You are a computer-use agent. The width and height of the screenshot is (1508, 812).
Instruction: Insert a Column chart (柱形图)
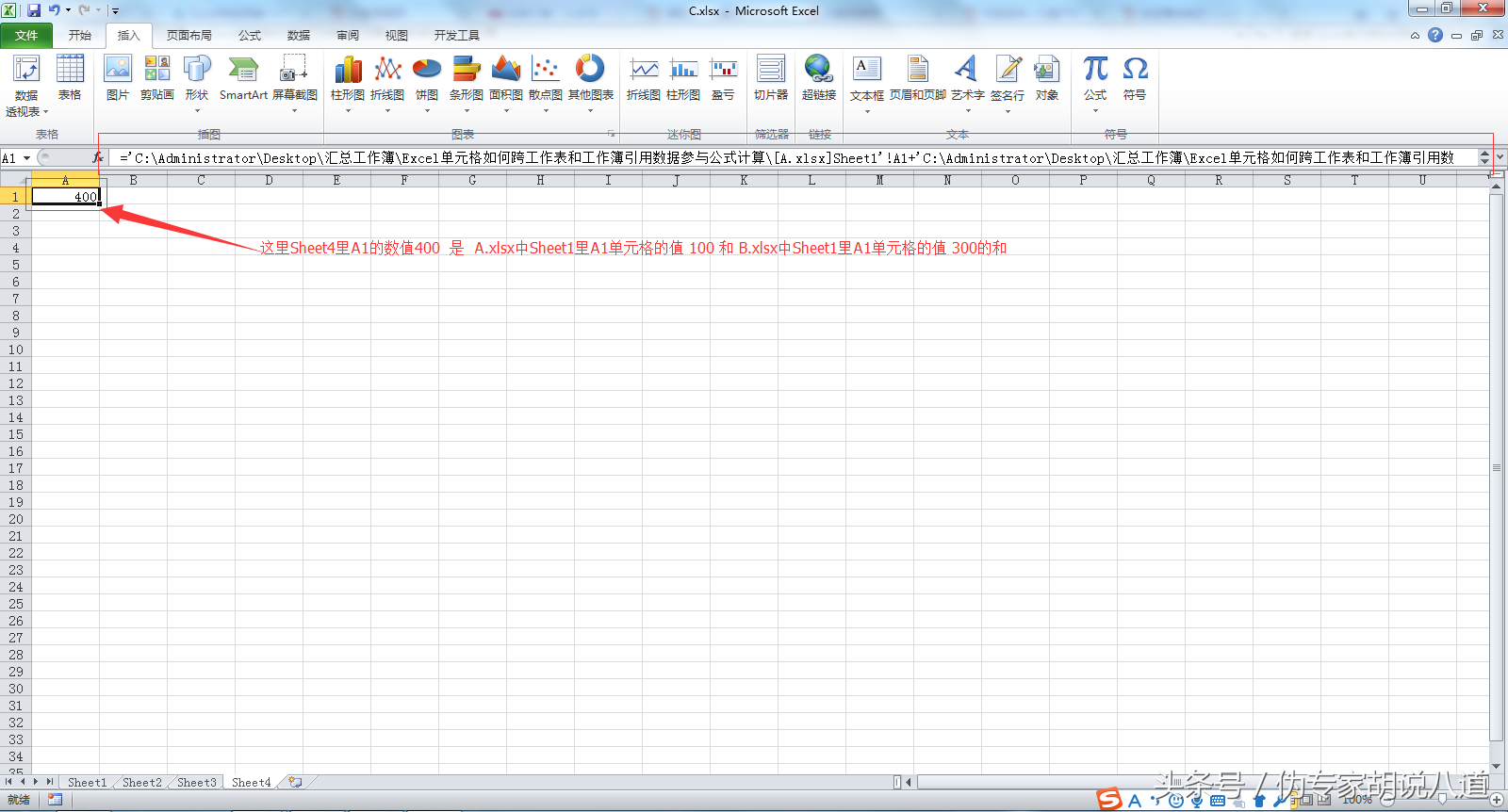pos(348,83)
